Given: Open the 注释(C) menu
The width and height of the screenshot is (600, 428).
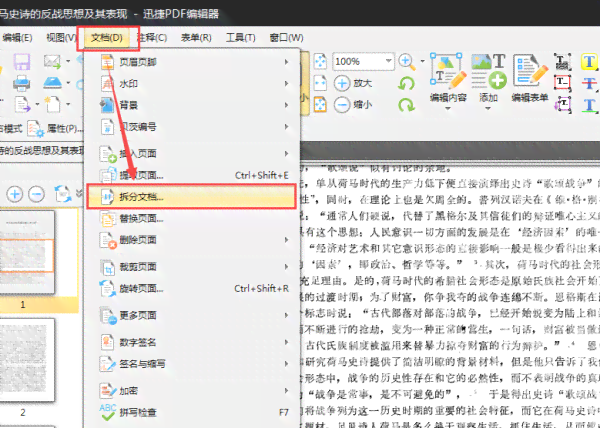Looking at the screenshot, I should point(152,38).
